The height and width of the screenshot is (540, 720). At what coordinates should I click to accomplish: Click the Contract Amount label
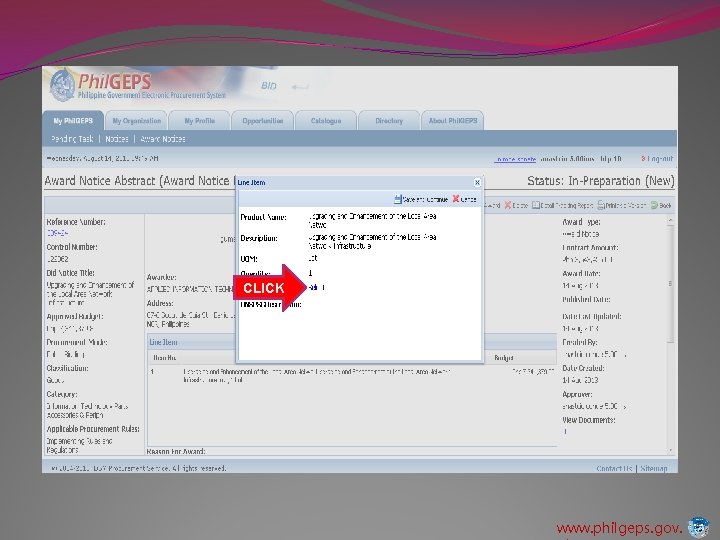coord(591,248)
